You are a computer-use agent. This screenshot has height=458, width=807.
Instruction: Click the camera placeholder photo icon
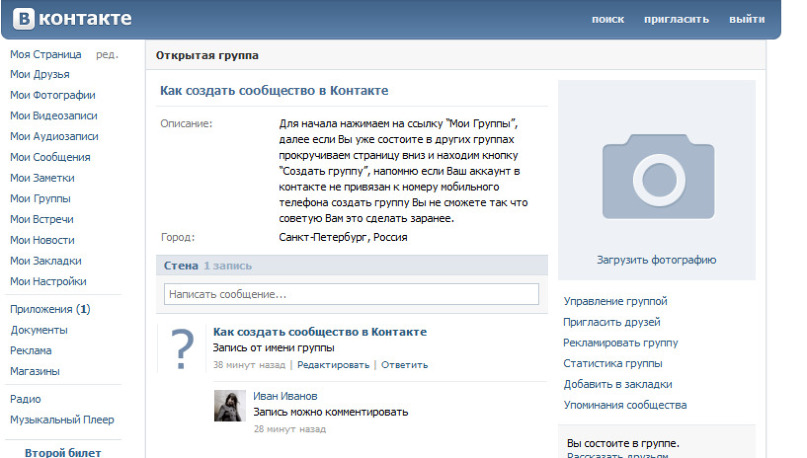coord(658,177)
